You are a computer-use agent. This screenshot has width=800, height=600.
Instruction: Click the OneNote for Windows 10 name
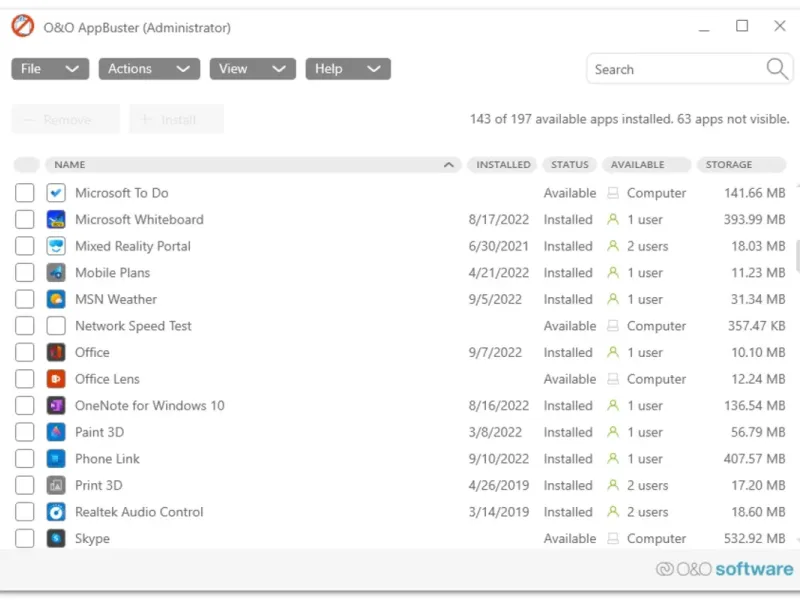tap(149, 406)
